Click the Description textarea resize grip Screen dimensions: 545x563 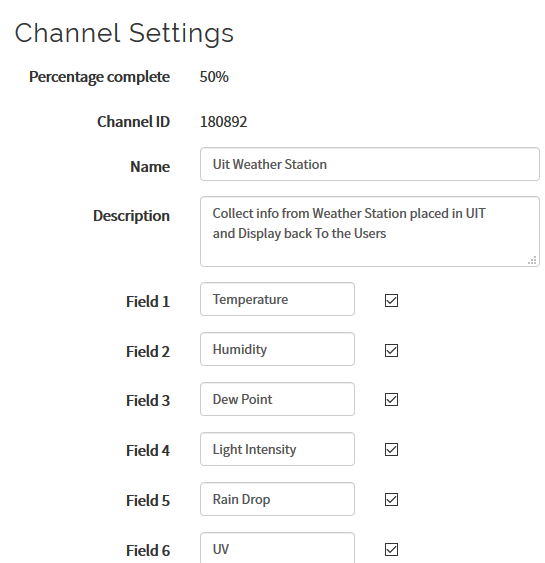click(x=532, y=260)
